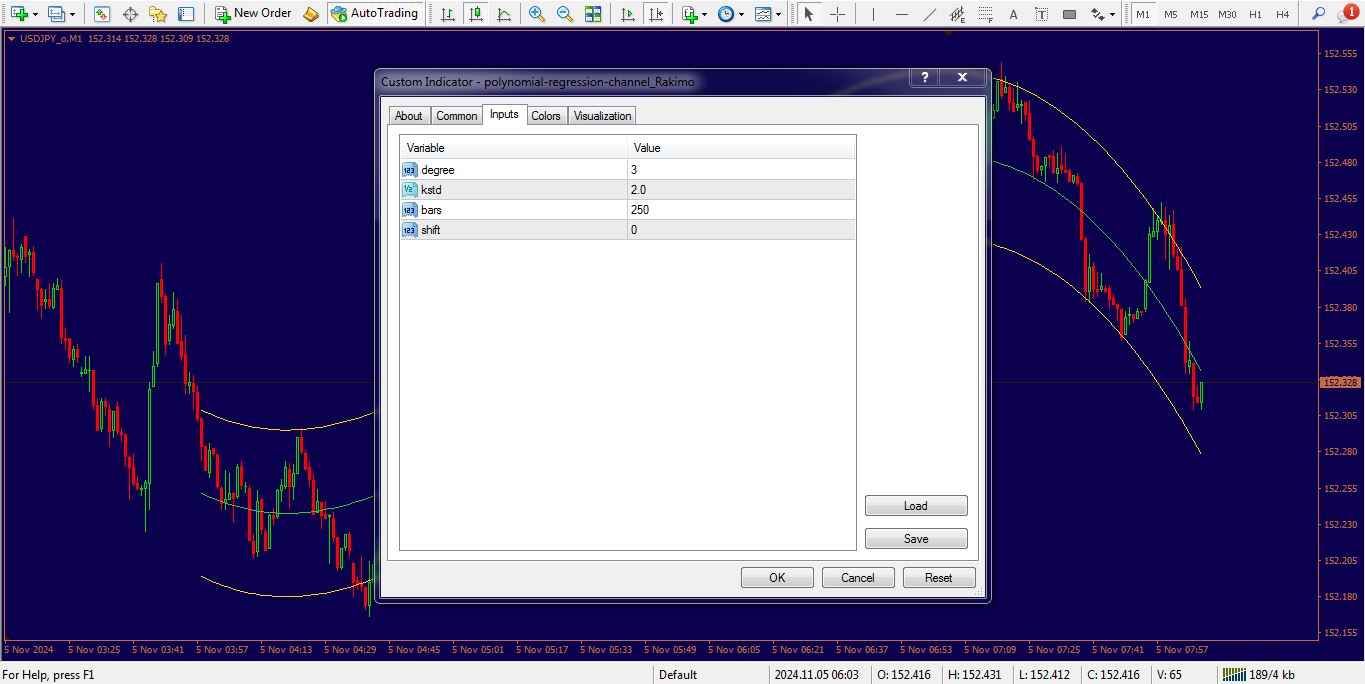Toggle AutoTrading button
This screenshot has height=684, width=1365.
coord(374,14)
